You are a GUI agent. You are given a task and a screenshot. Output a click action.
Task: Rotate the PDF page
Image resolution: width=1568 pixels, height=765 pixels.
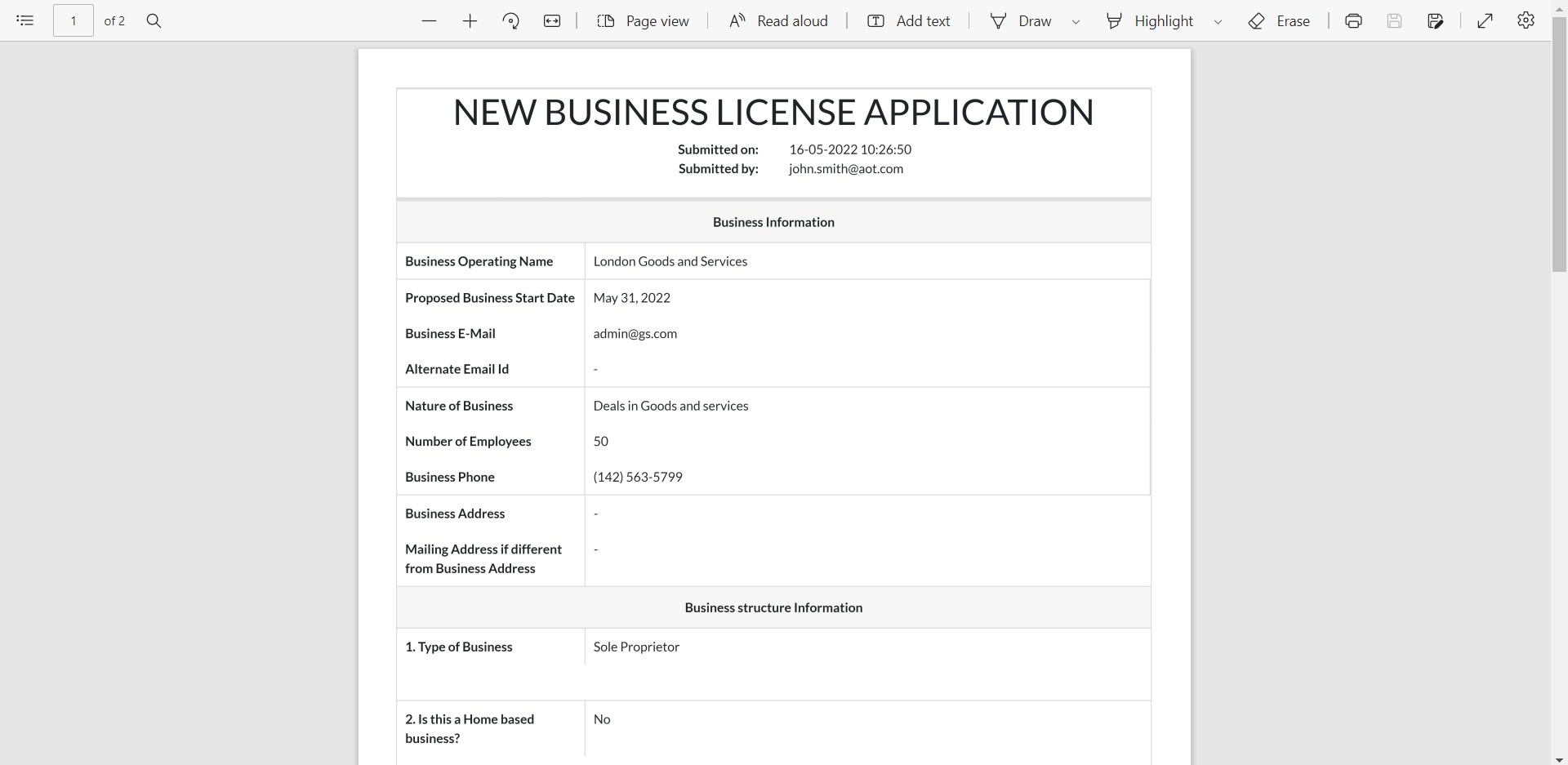[x=511, y=21]
